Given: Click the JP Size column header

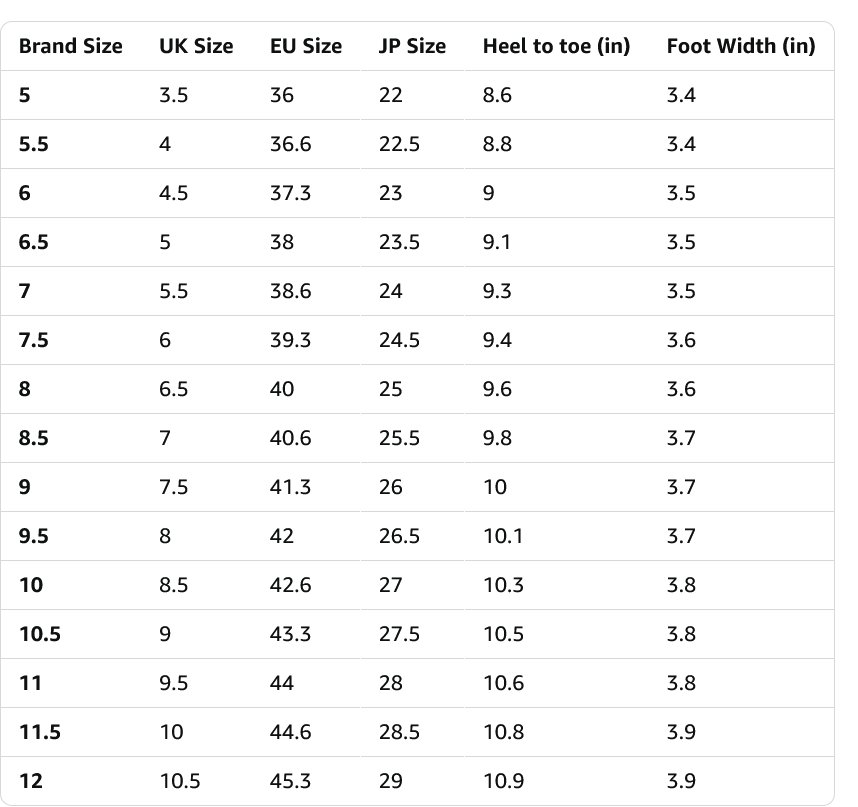Looking at the screenshot, I should pos(412,46).
